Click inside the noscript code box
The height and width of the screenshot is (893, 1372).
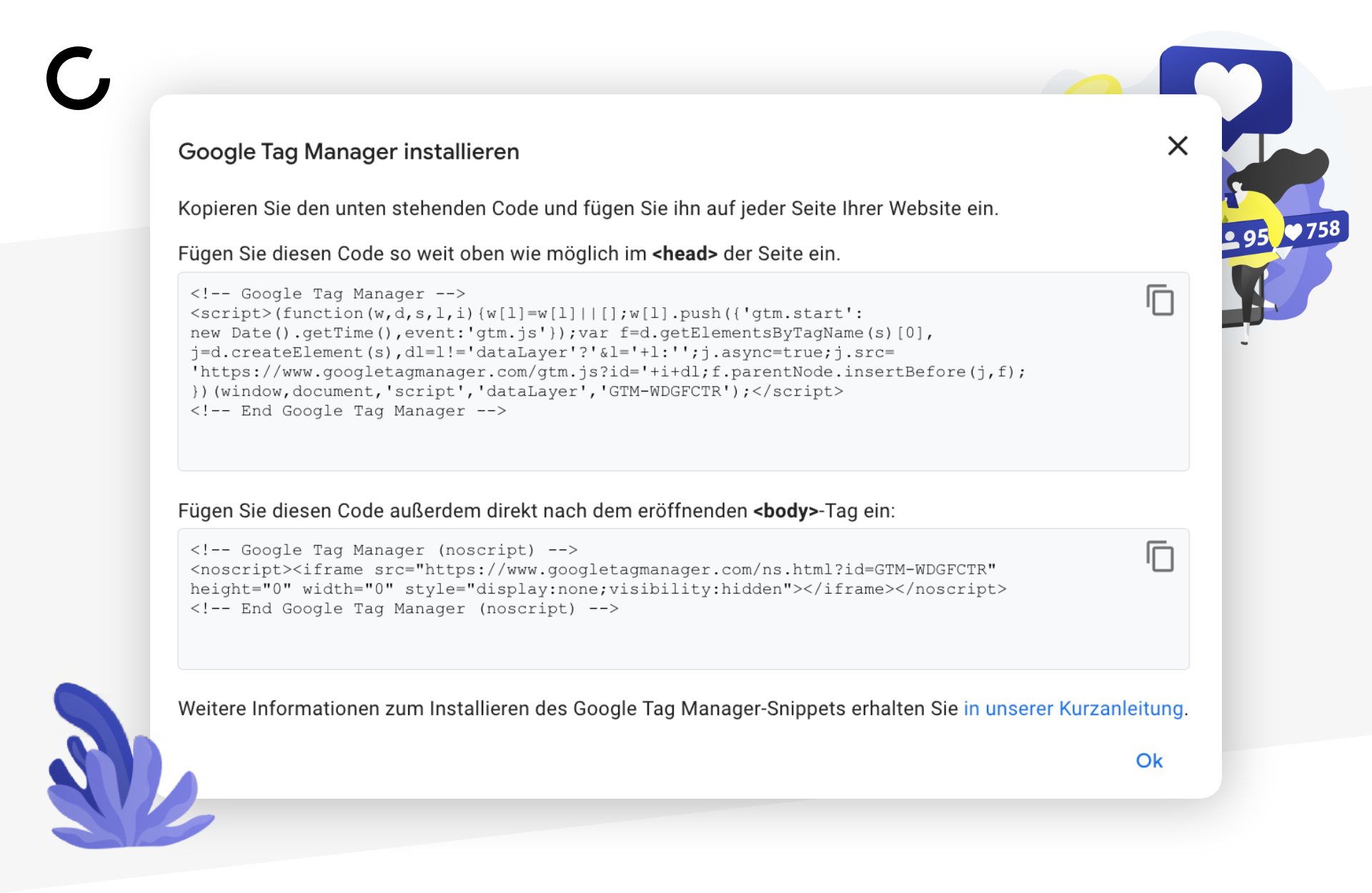(x=683, y=599)
